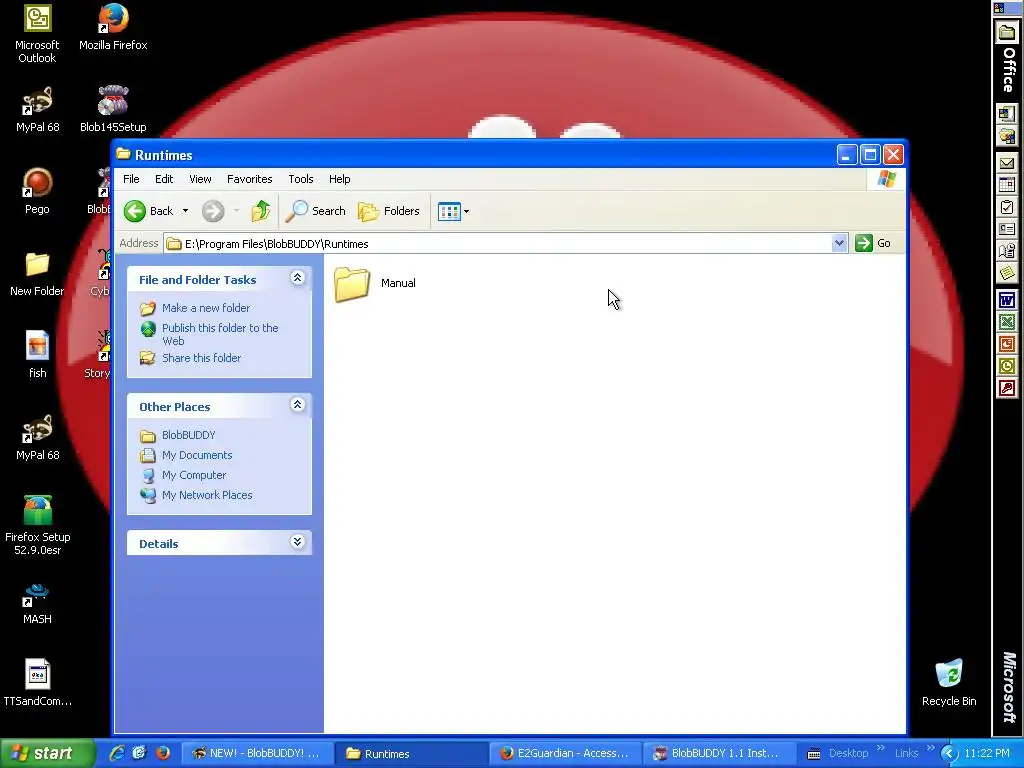
Task: Open Back history dropdown arrow
Action: coord(185,211)
